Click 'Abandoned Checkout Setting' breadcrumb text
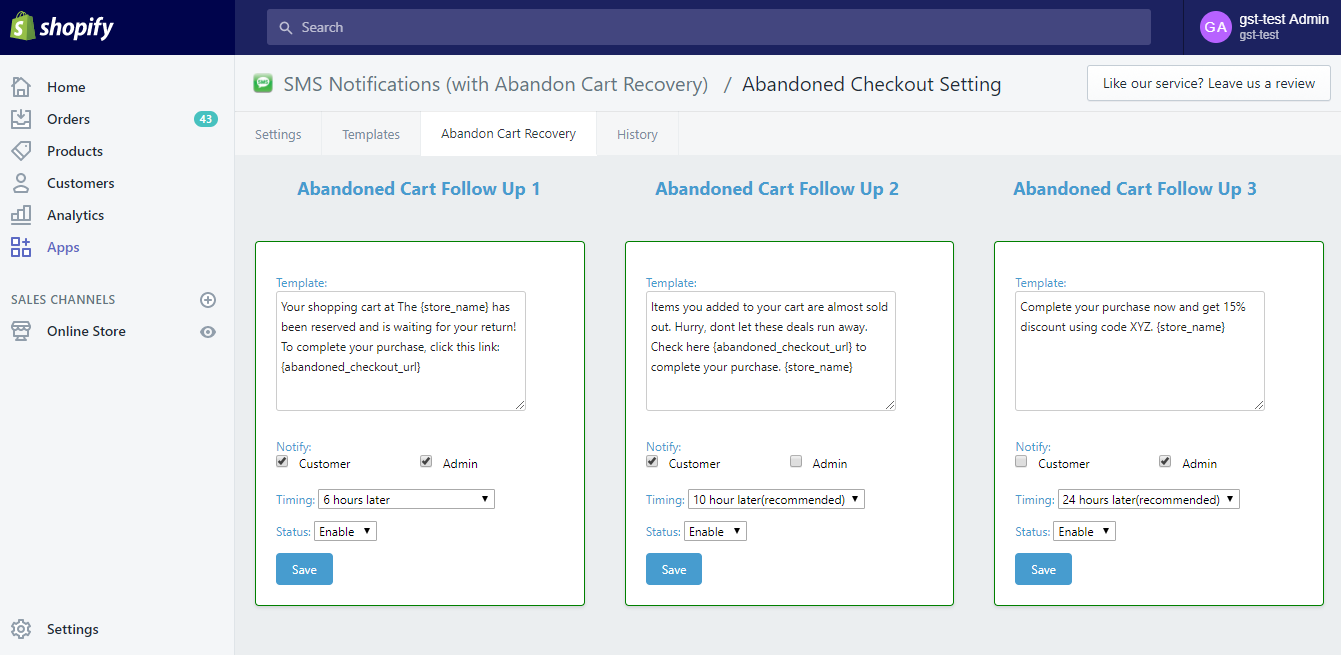The image size is (1341, 655). tap(871, 84)
